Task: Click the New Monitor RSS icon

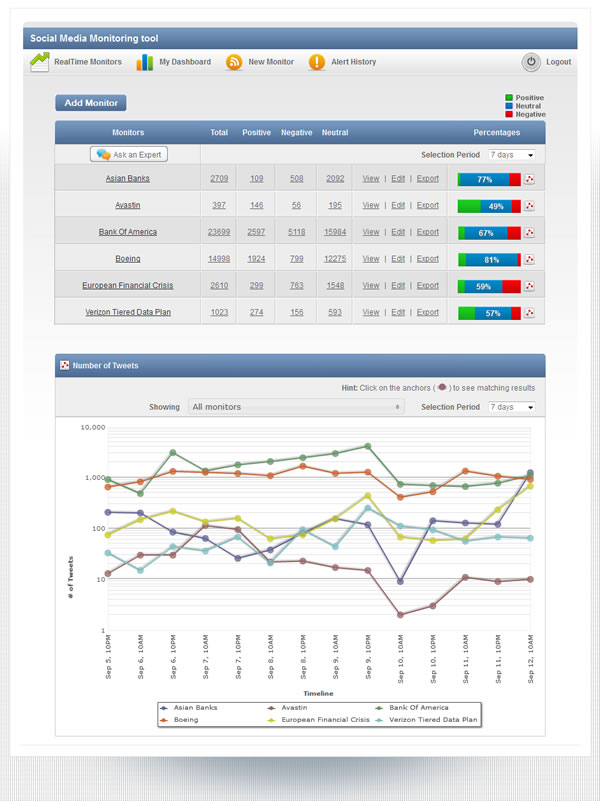Action: [x=234, y=62]
